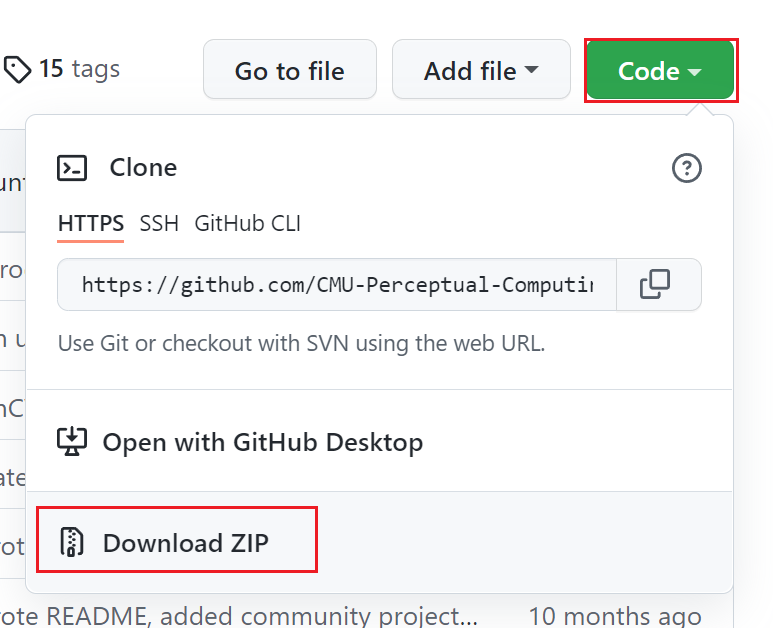The image size is (773, 628).
Task: Click the terminal icon next to Clone
Action: [x=74, y=168]
